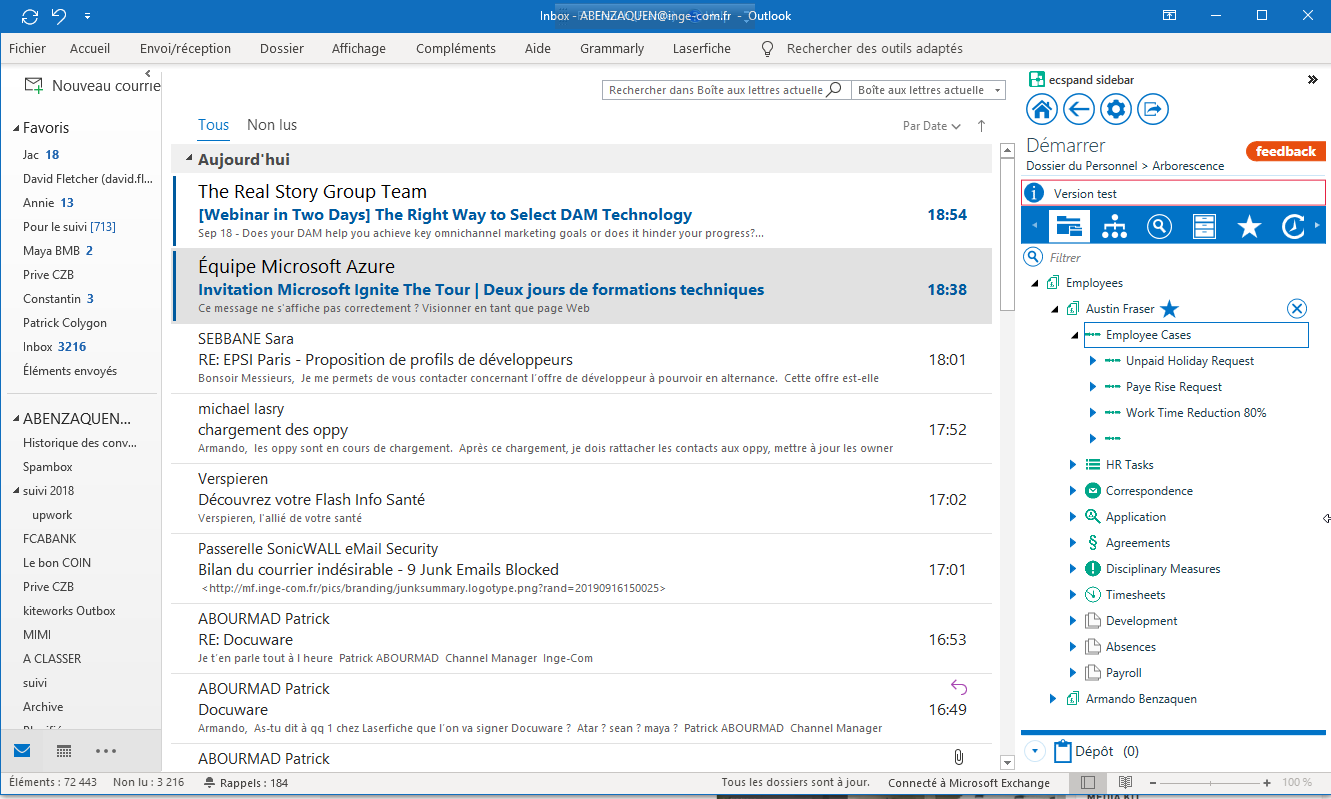Expand the HR Tasks node

click(x=1074, y=465)
